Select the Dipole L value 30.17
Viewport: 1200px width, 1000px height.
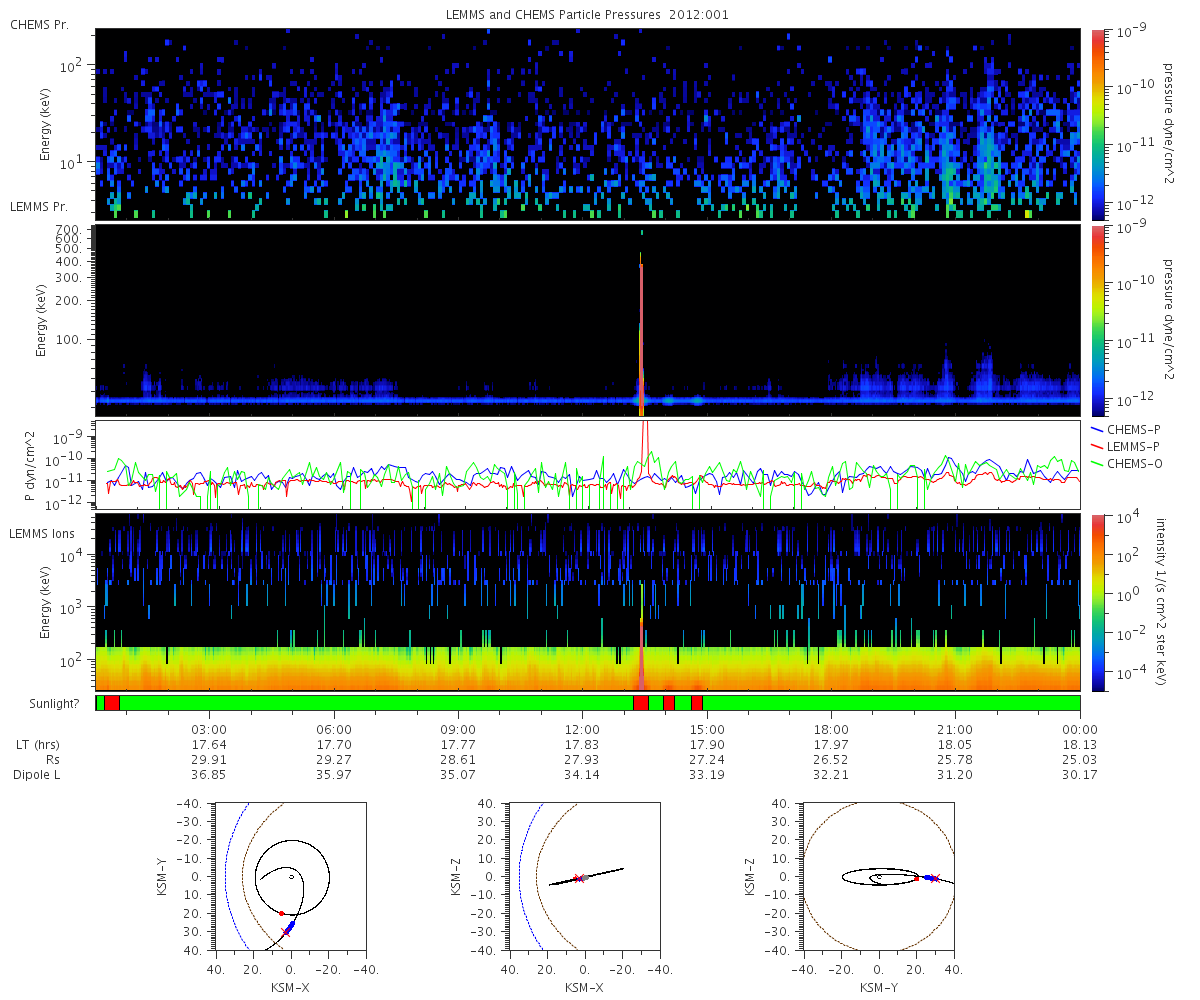point(1080,774)
